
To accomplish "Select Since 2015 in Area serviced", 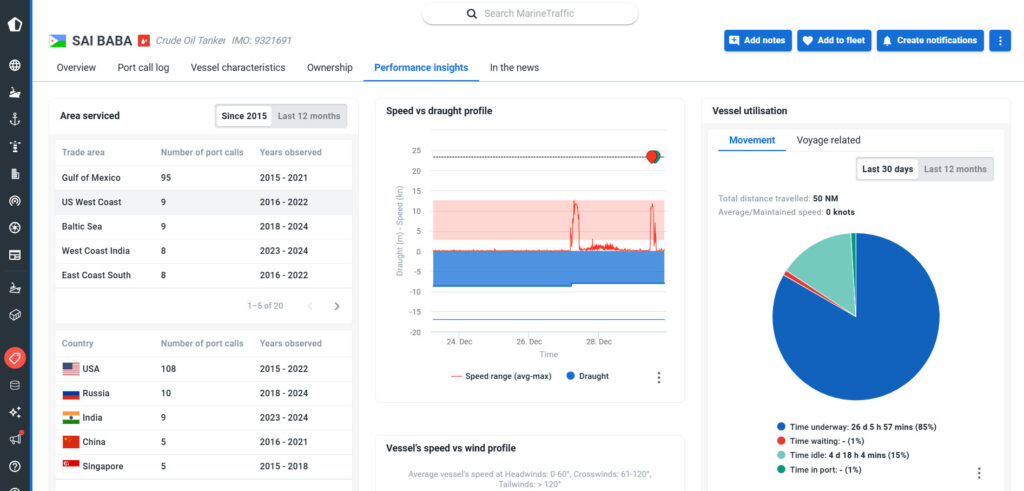I will 244,116.
